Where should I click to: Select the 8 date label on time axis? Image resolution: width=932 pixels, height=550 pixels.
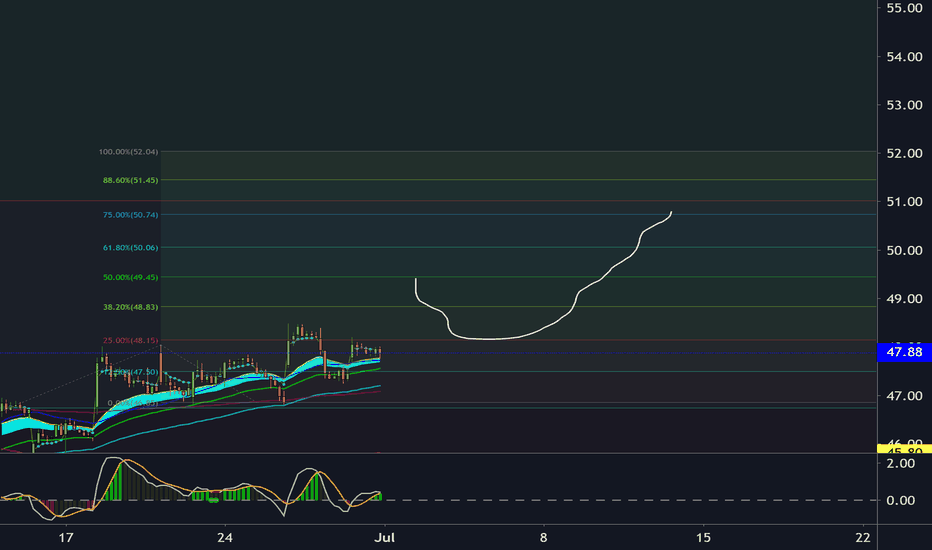(x=543, y=538)
